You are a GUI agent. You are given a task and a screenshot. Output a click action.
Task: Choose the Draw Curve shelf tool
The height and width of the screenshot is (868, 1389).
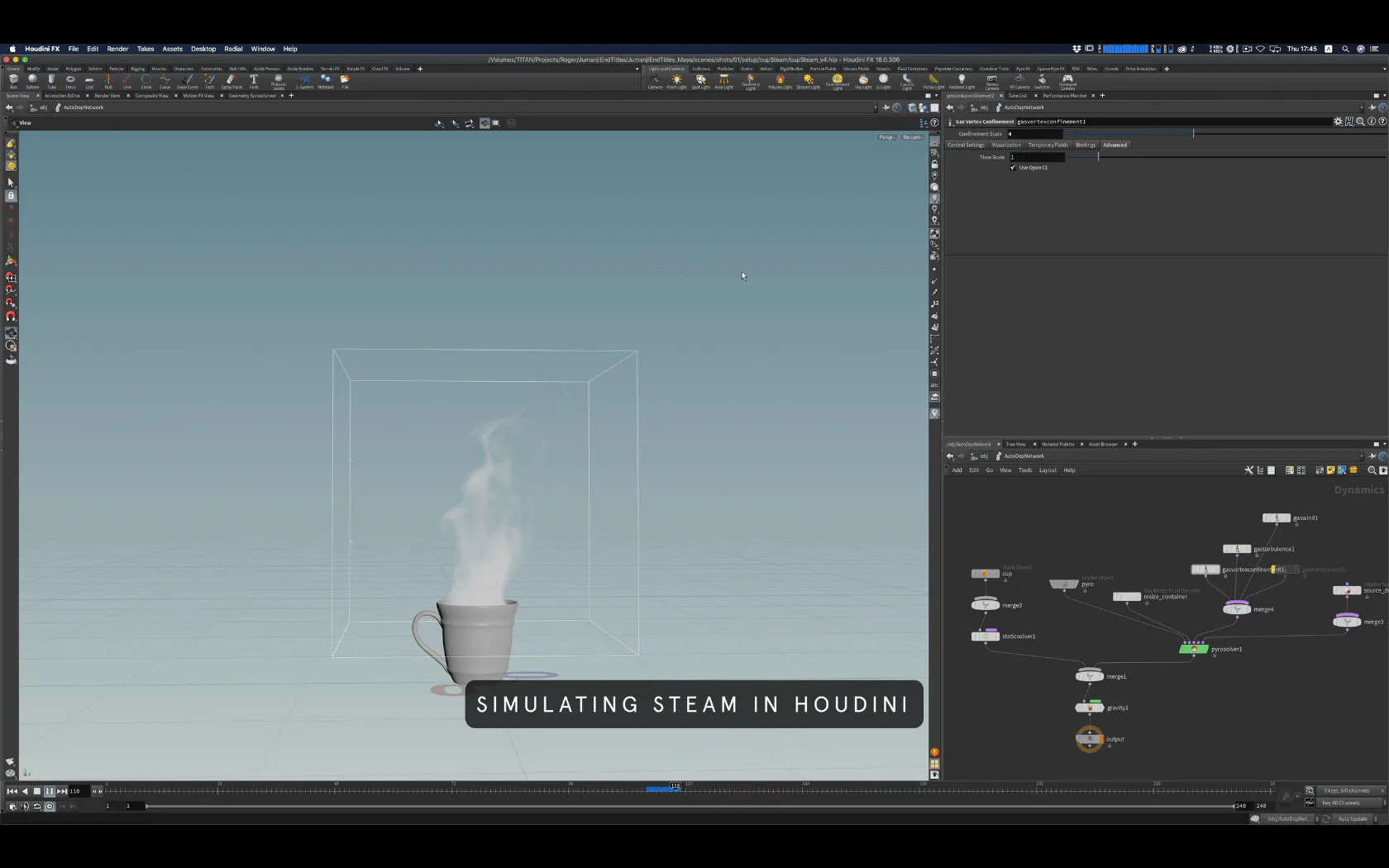pos(188,81)
